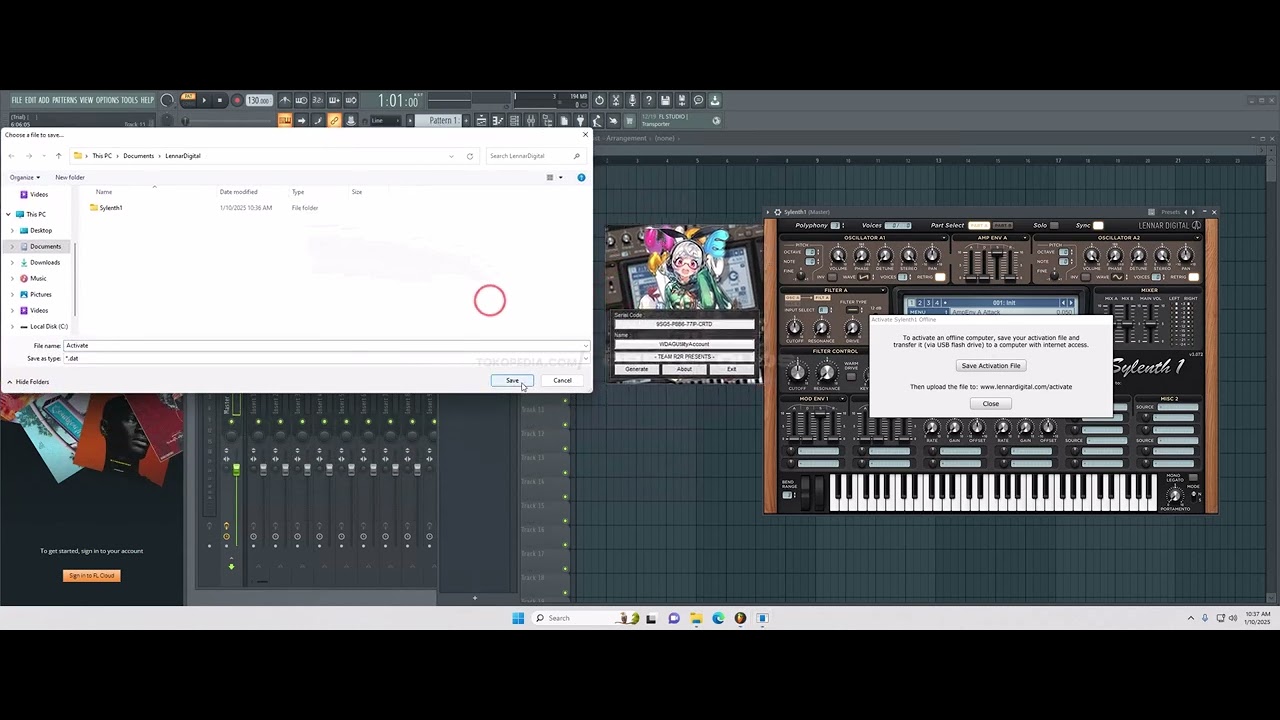1280x720 pixels.
Task: Select PART B in Sylenth1
Action: [x=1003, y=225]
